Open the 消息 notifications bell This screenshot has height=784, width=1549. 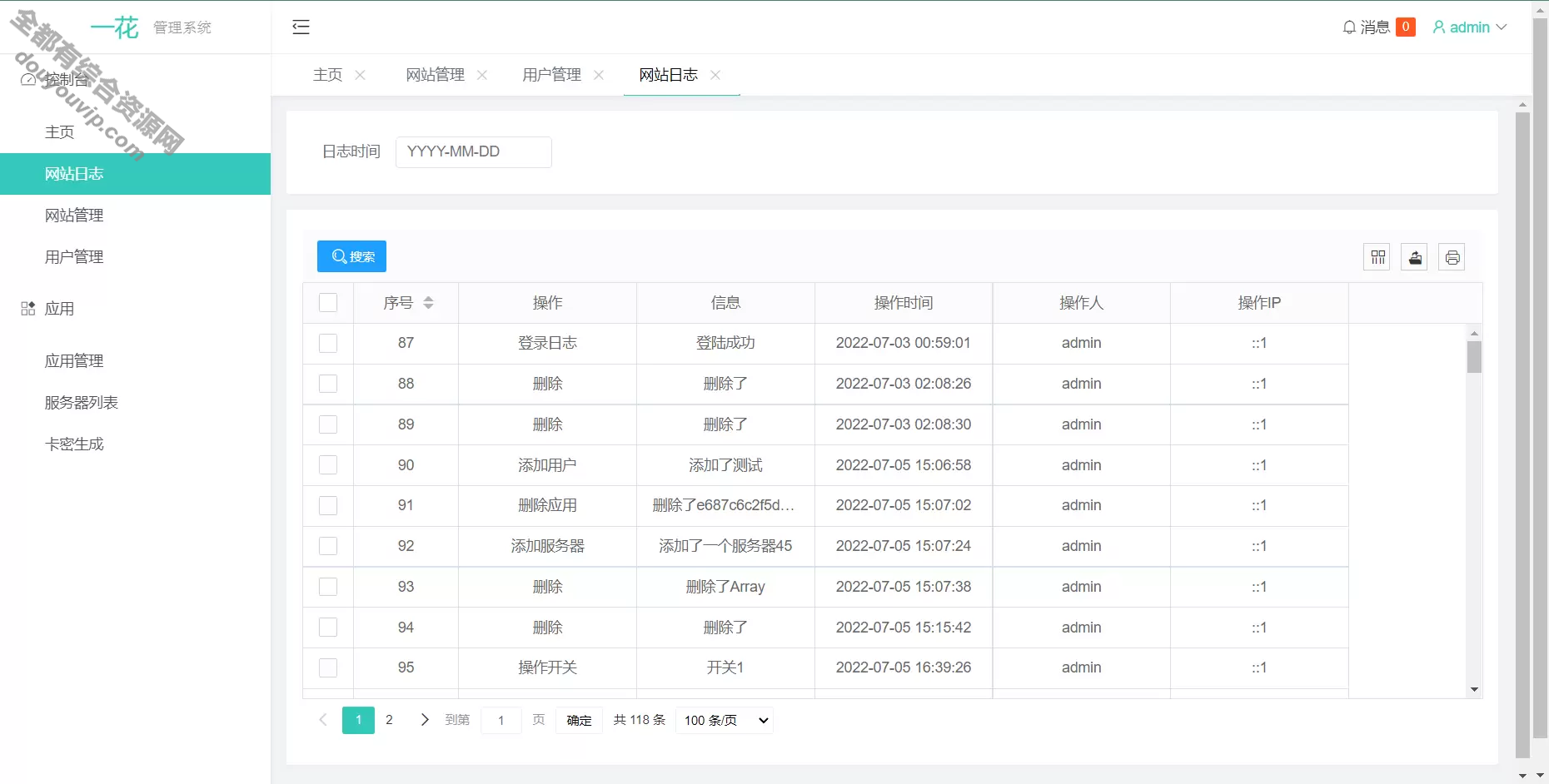(1367, 27)
